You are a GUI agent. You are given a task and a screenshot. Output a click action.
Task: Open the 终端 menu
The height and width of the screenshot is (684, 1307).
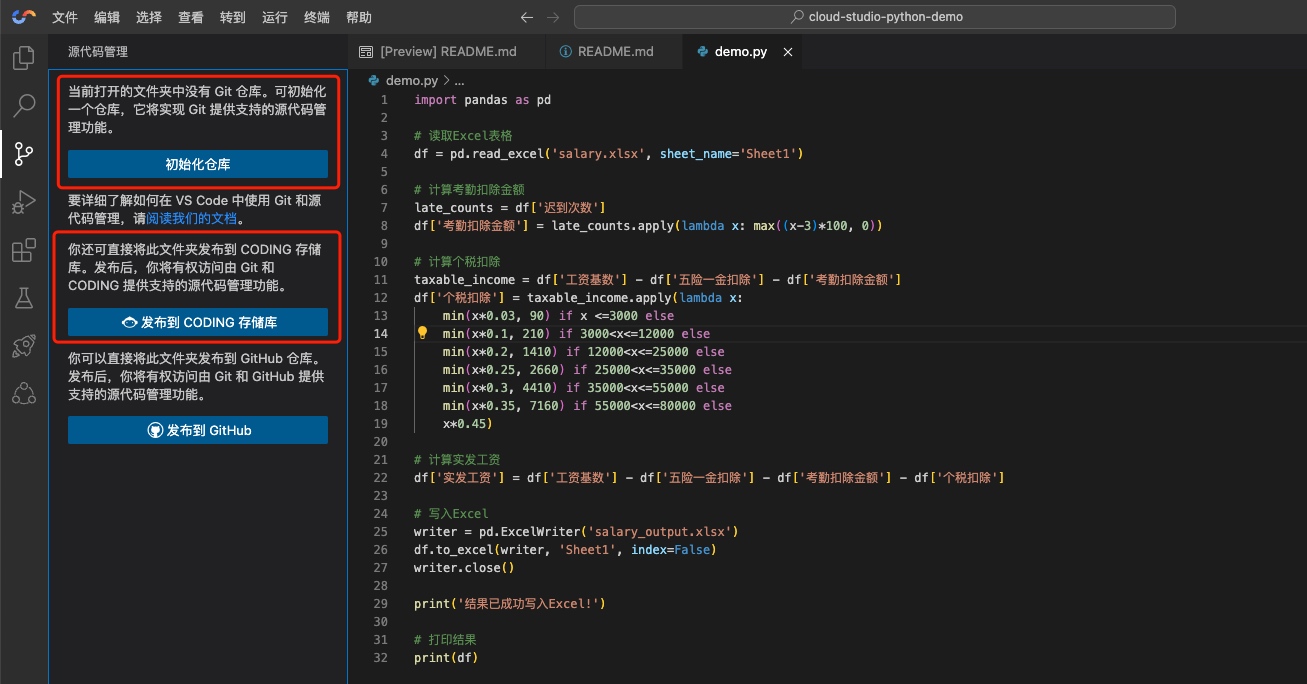(x=316, y=17)
